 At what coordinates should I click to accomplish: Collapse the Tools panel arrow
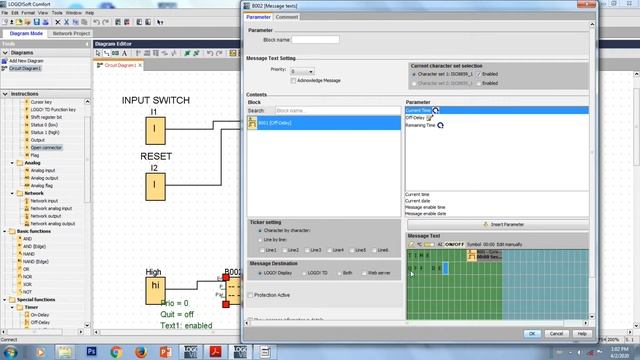point(87,44)
